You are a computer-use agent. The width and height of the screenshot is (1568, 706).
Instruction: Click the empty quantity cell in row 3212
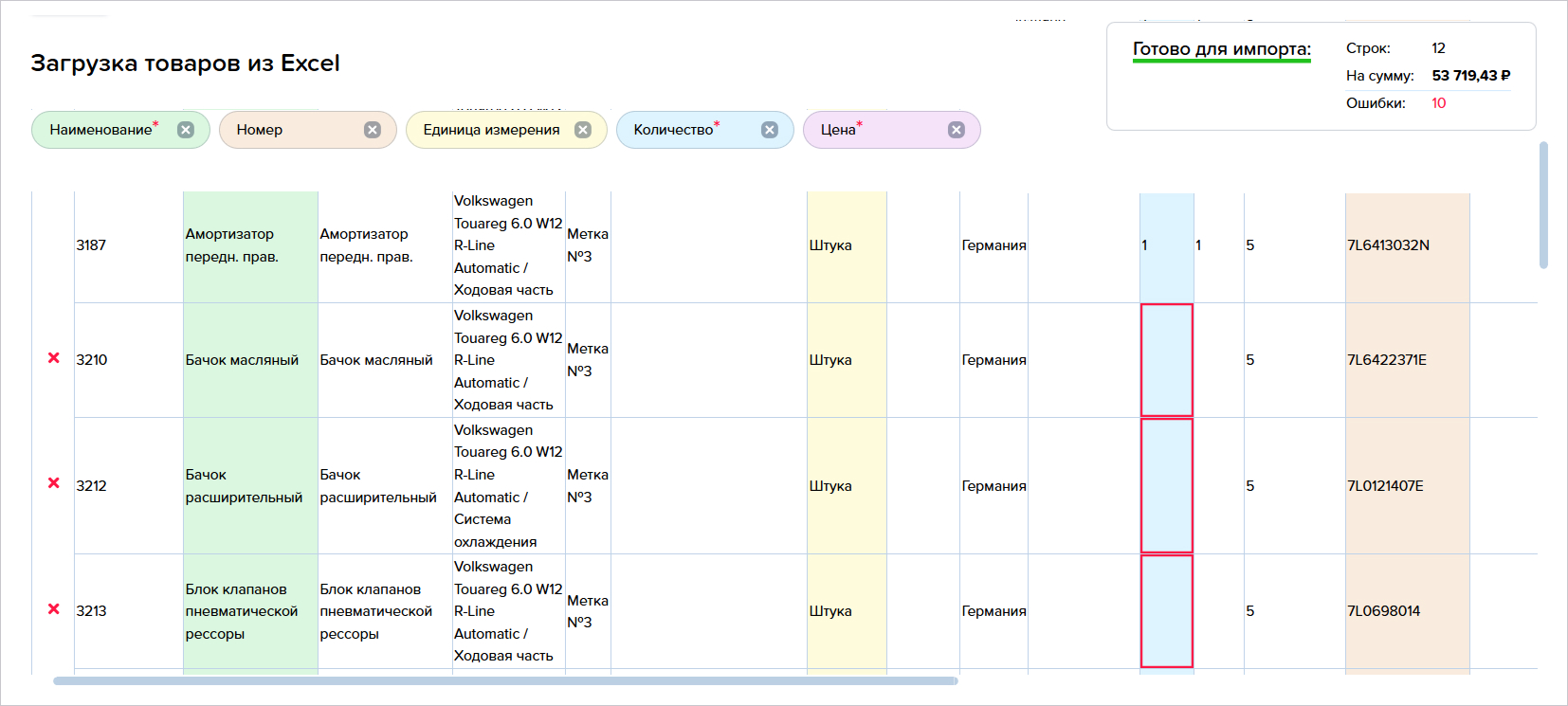pyautogui.click(x=1166, y=485)
